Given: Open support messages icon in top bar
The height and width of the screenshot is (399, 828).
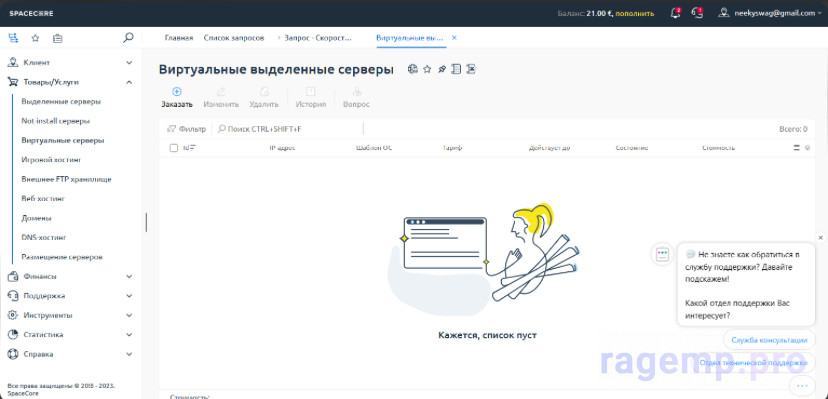Looking at the screenshot, I should 697,14.
